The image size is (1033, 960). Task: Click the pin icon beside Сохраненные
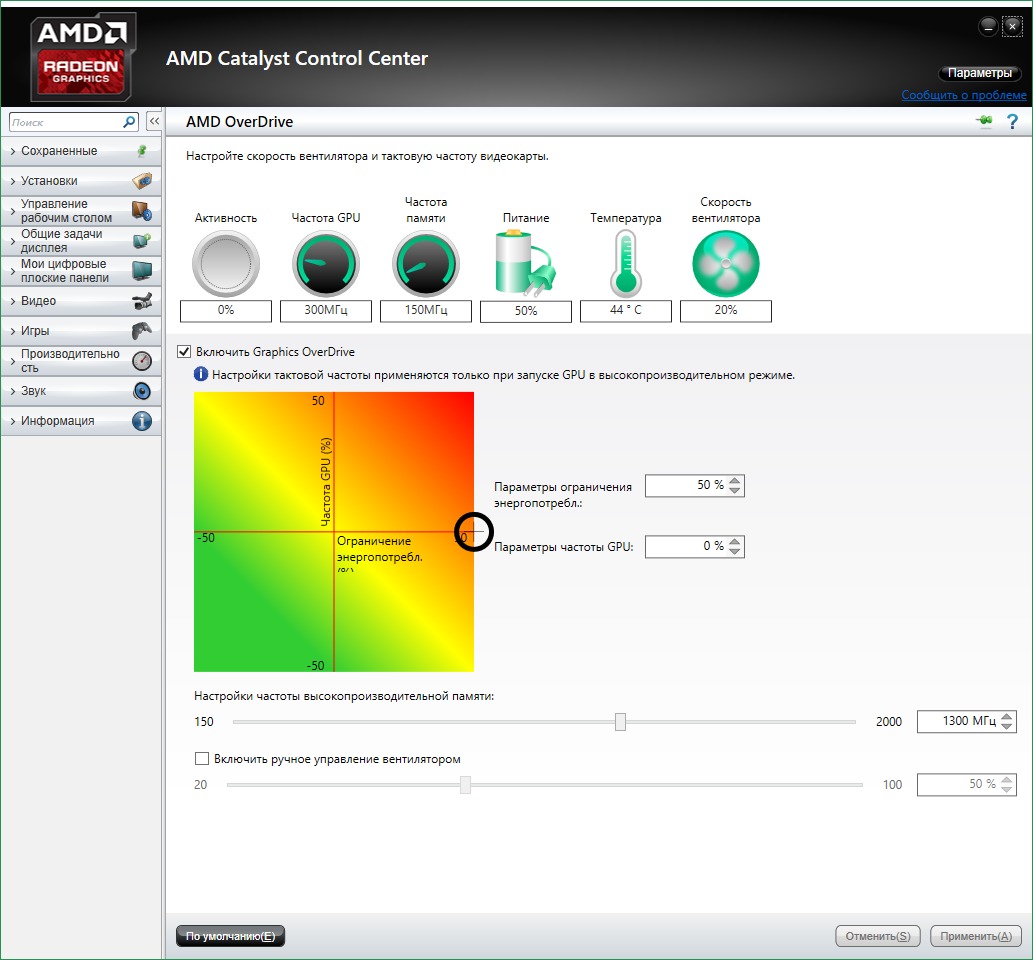[142, 151]
